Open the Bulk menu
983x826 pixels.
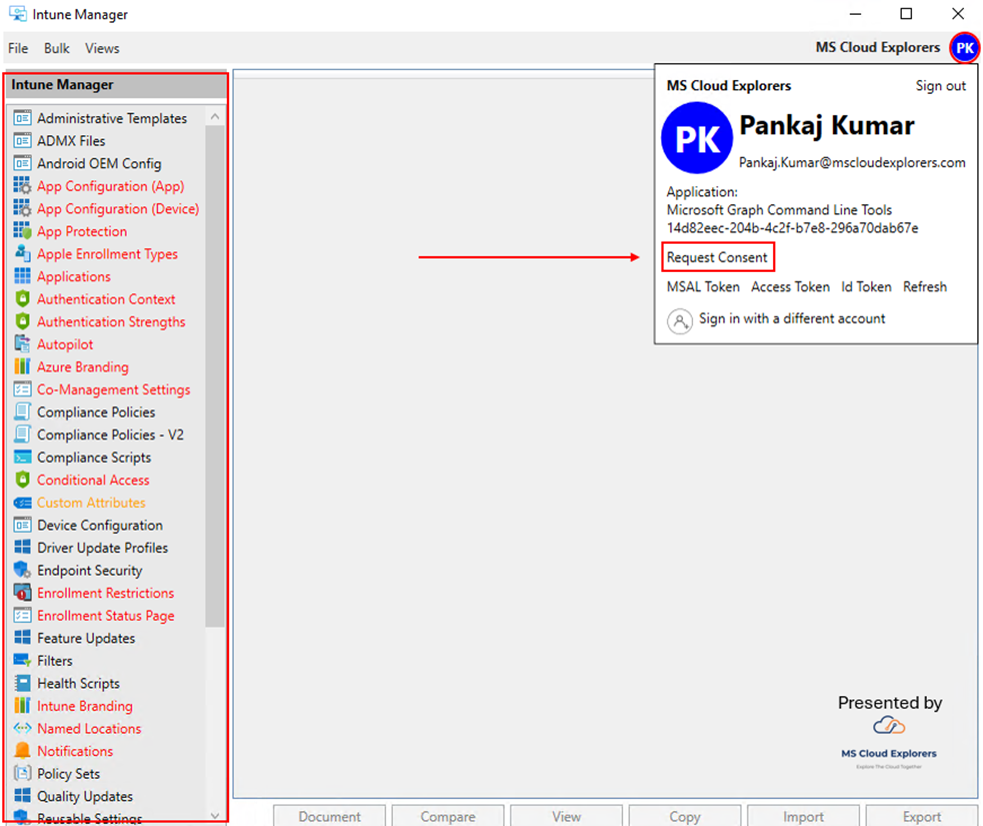pos(56,48)
